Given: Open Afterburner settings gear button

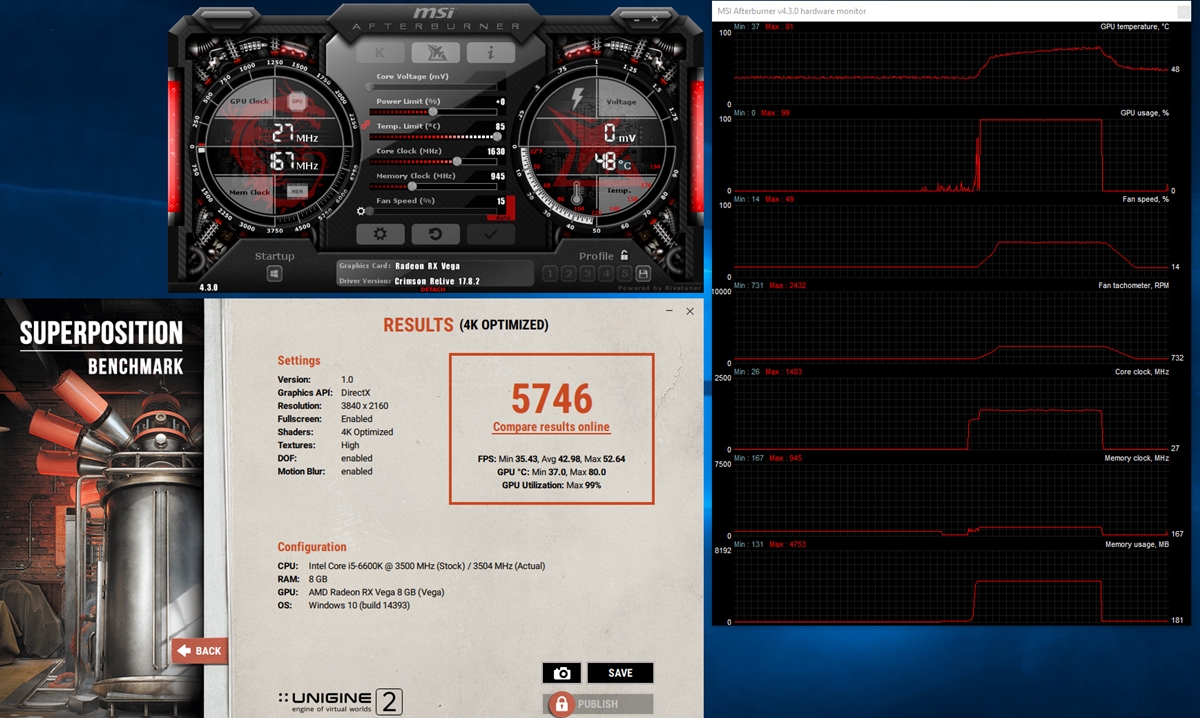Looking at the screenshot, I should pyautogui.click(x=380, y=234).
